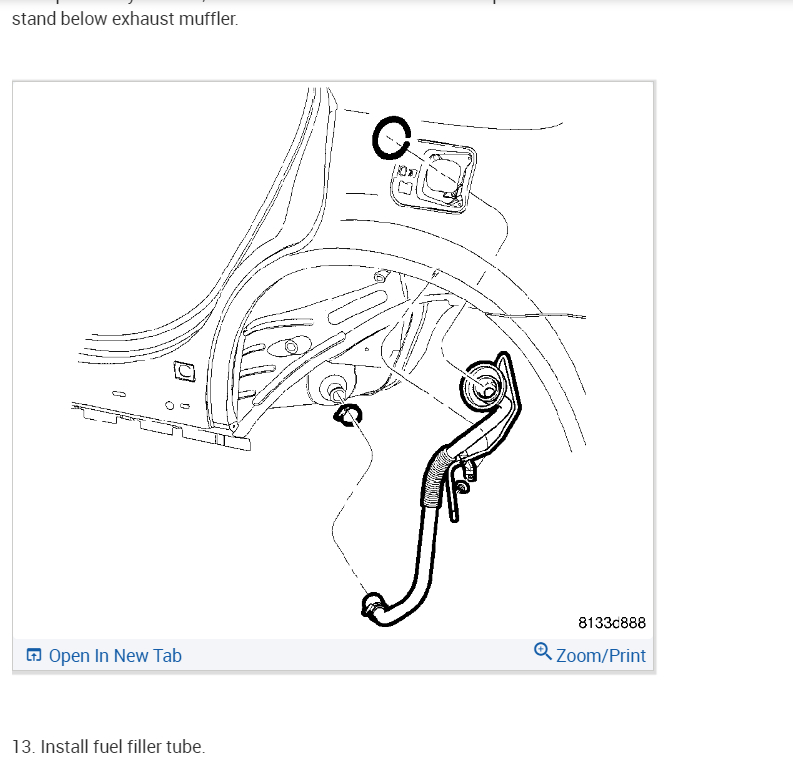The width and height of the screenshot is (793, 780).
Task: Click the small clamp ring near diagram center
Action: (x=349, y=415)
